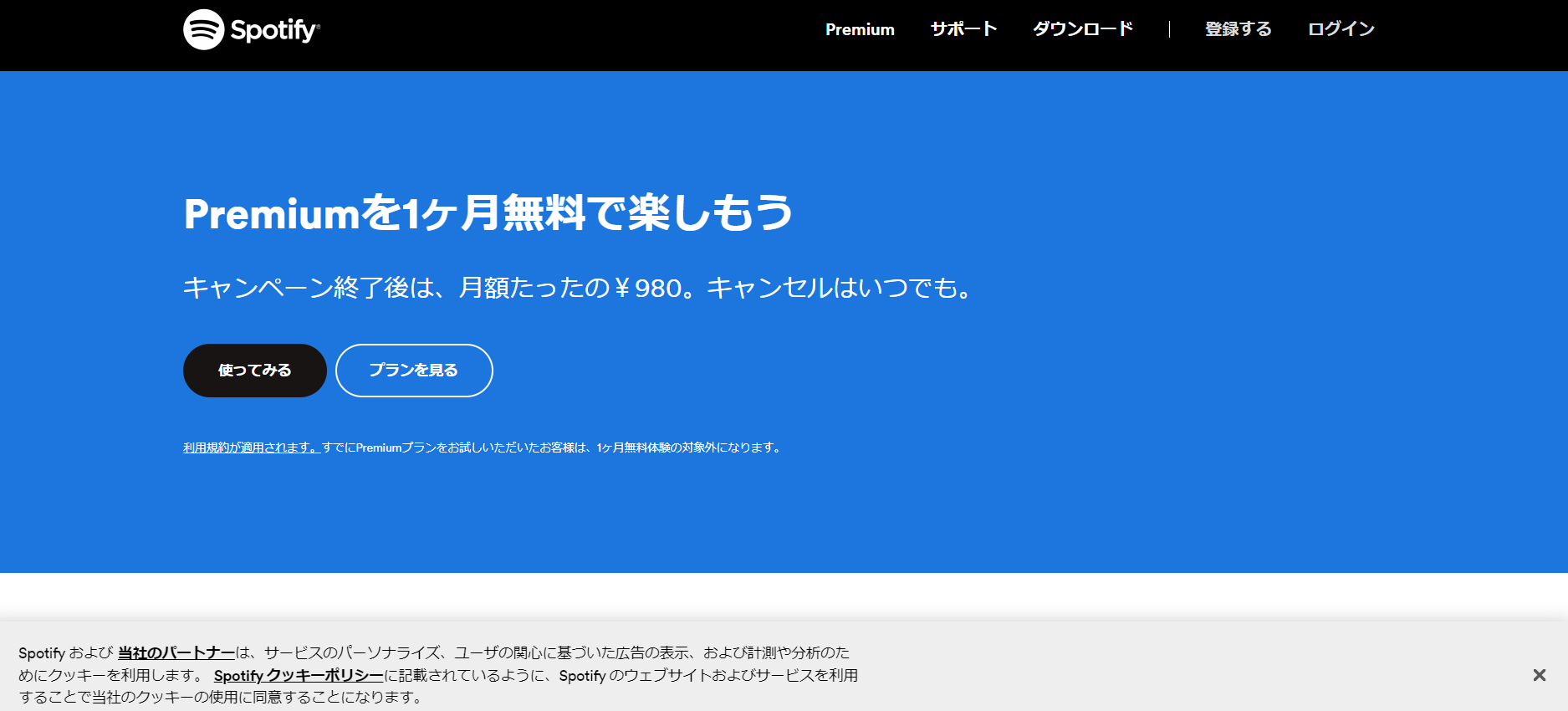Open the Premium menu item

[x=860, y=29]
